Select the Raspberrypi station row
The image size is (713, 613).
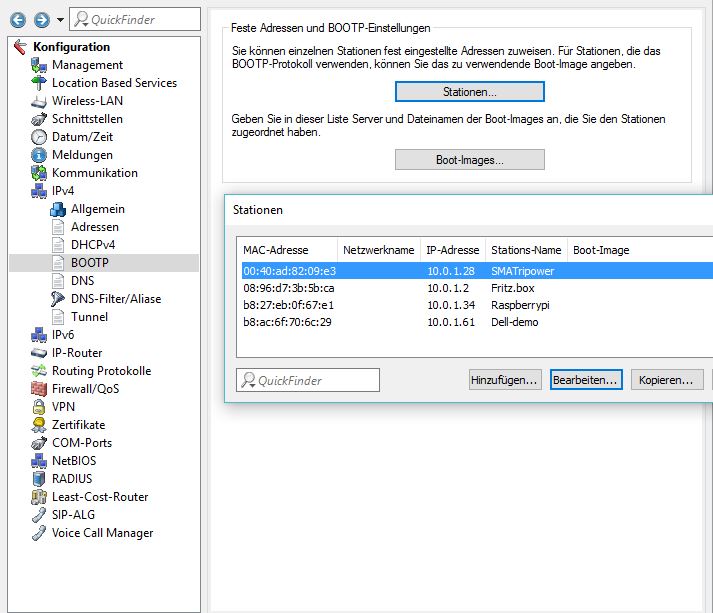point(475,305)
